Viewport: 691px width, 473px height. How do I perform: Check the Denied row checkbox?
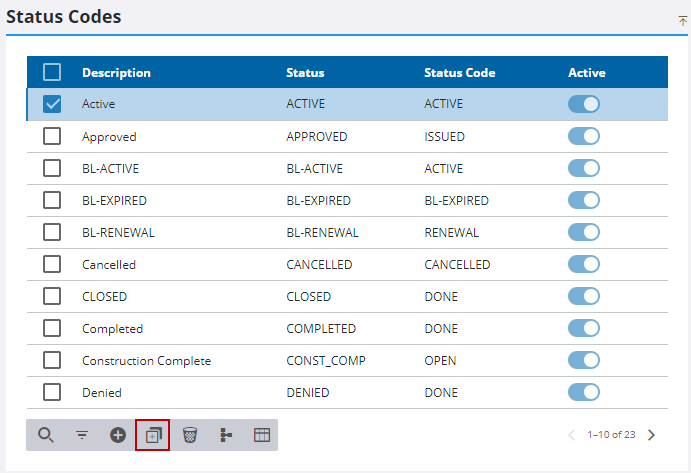pos(52,392)
